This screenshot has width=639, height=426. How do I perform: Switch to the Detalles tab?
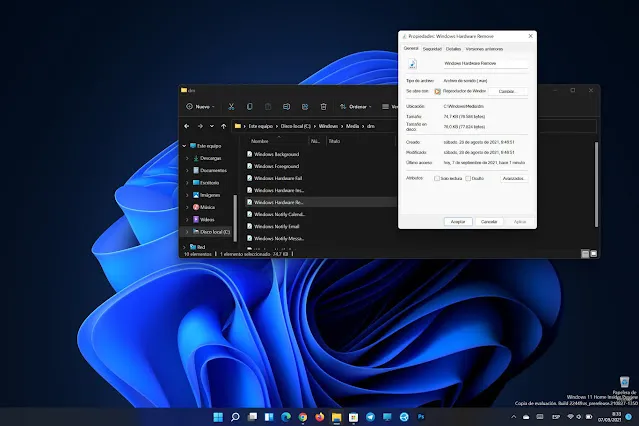coord(453,49)
